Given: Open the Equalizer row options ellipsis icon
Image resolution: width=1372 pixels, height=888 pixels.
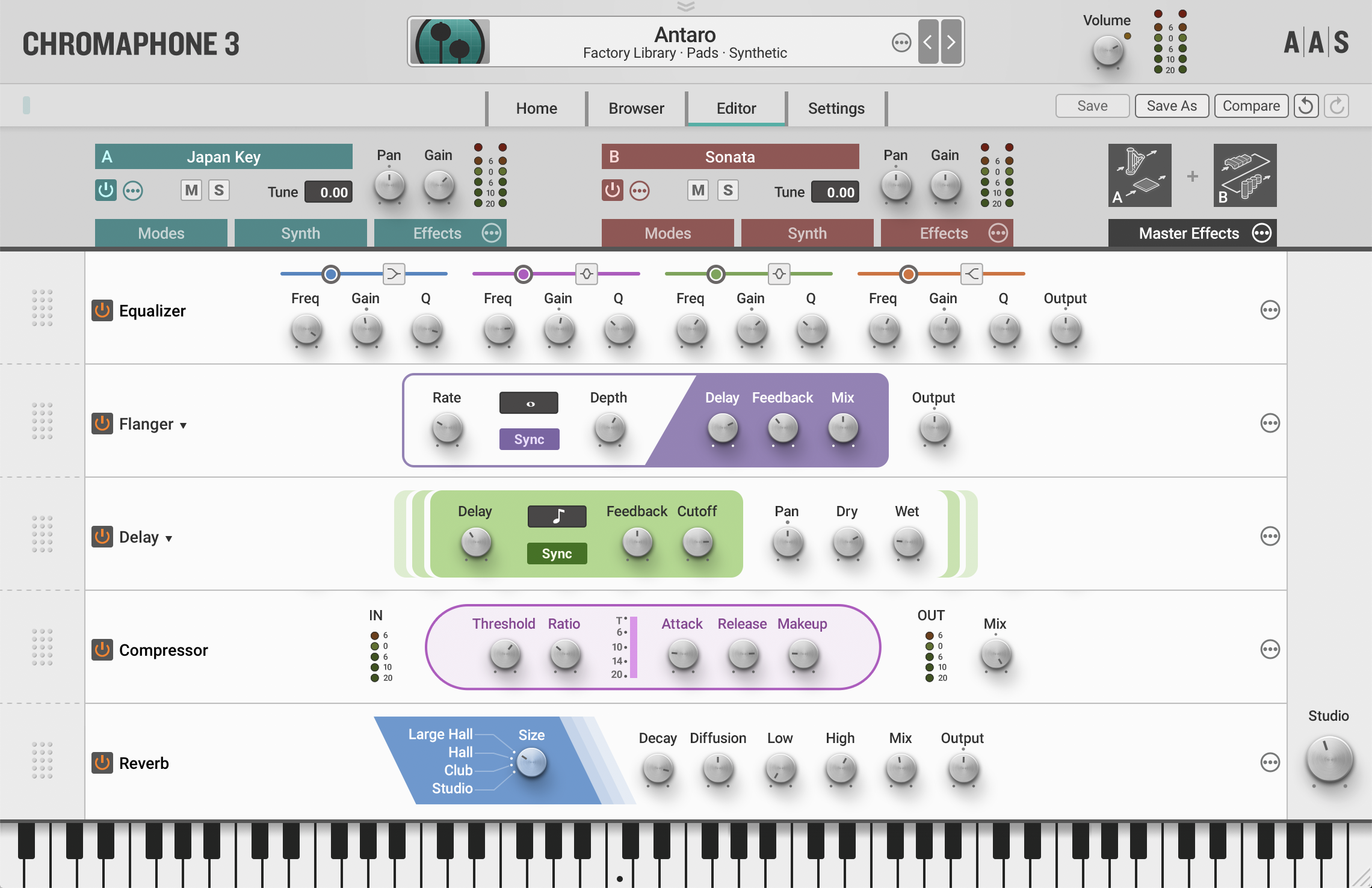Looking at the screenshot, I should [1270, 310].
